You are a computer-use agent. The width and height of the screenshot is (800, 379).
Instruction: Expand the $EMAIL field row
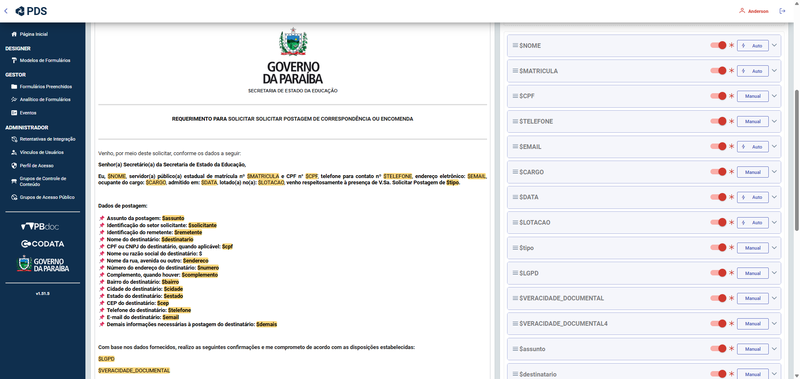point(774,146)
